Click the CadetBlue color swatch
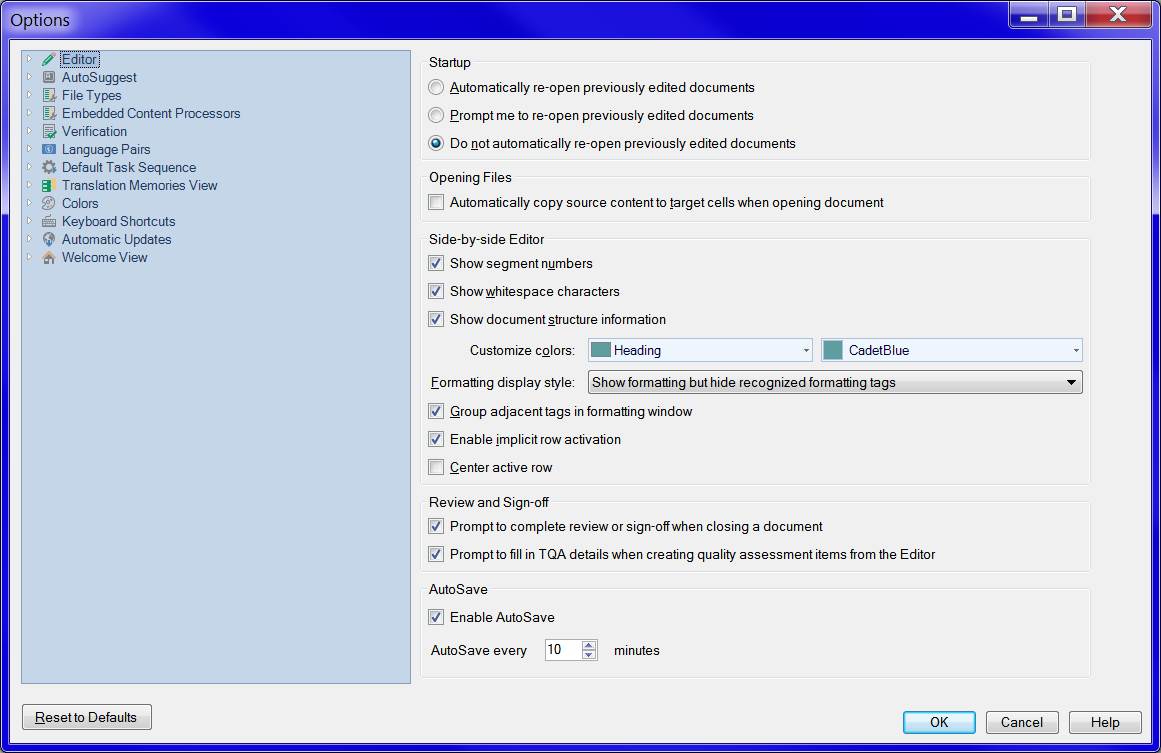 833,350
